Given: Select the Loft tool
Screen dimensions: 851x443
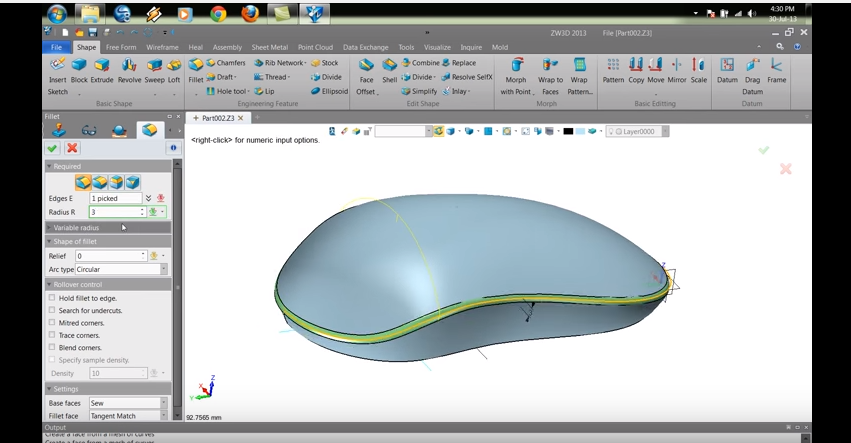Looking at the screenshot, I should tap(174, 71).
